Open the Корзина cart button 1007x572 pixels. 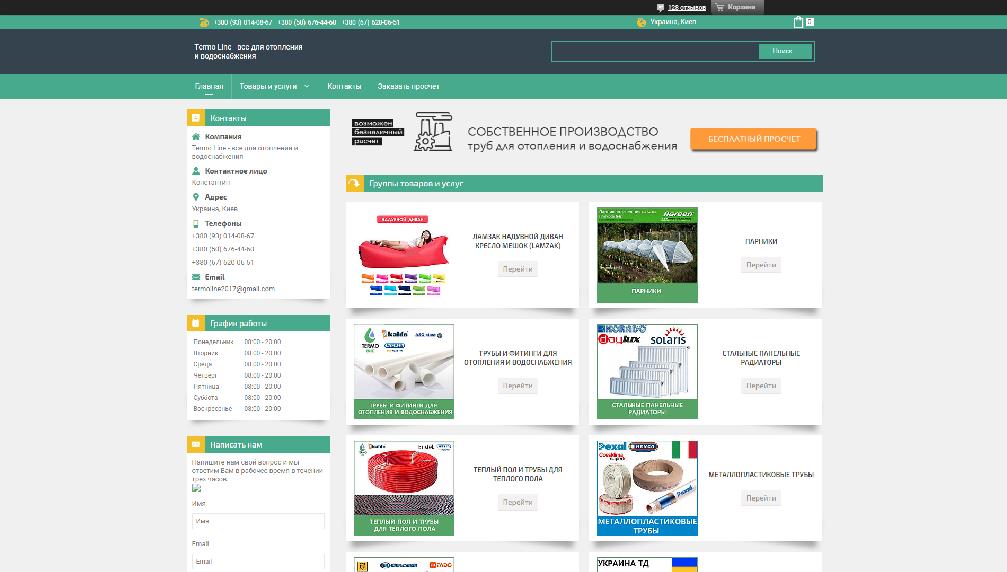[737, 7]
